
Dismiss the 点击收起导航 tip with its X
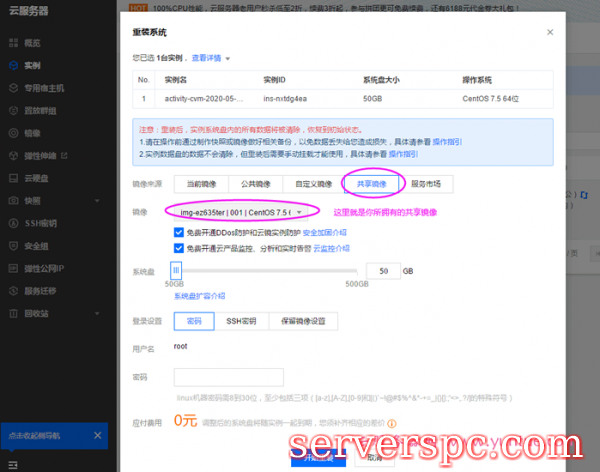pyautogui.click(x=97, y=437)
